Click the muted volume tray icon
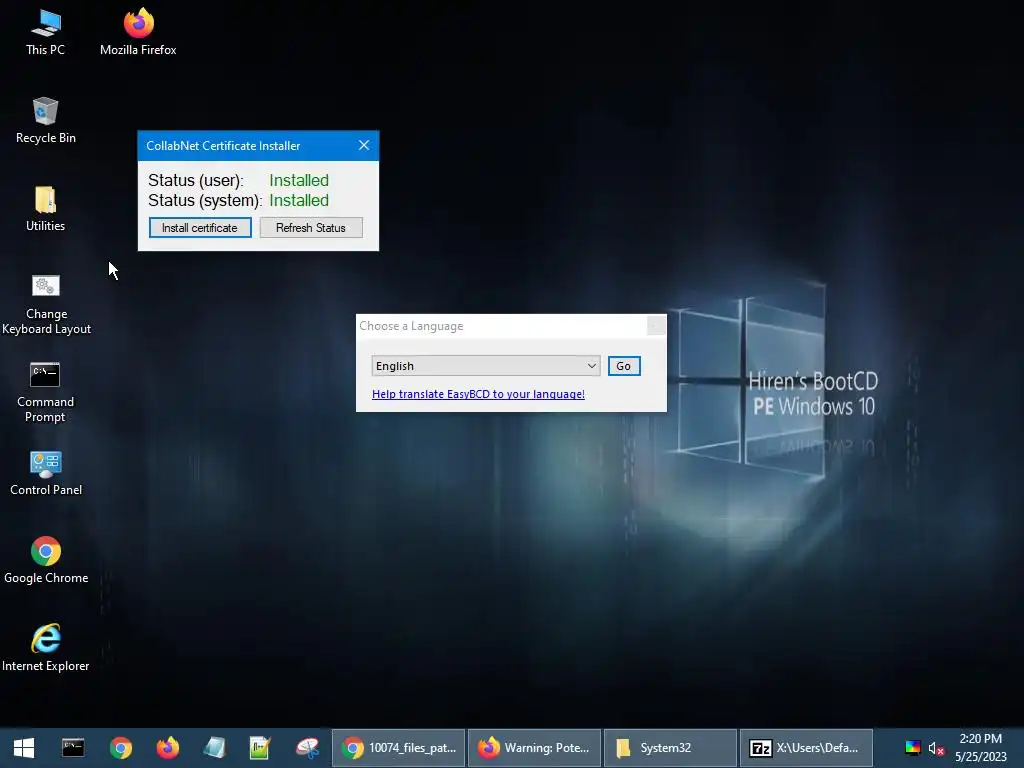 pos(936,748)
